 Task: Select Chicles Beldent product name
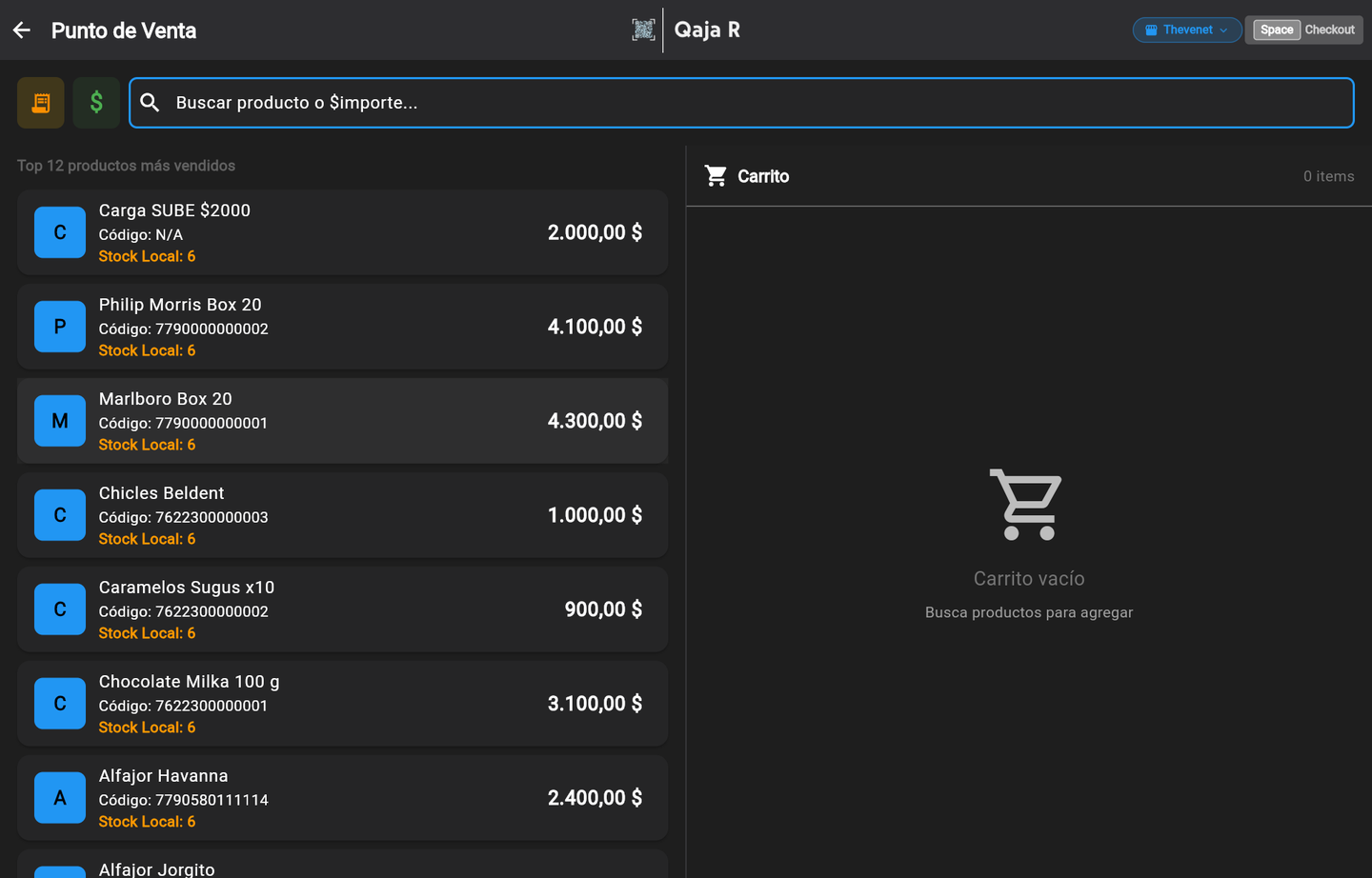tap(162, 493)
